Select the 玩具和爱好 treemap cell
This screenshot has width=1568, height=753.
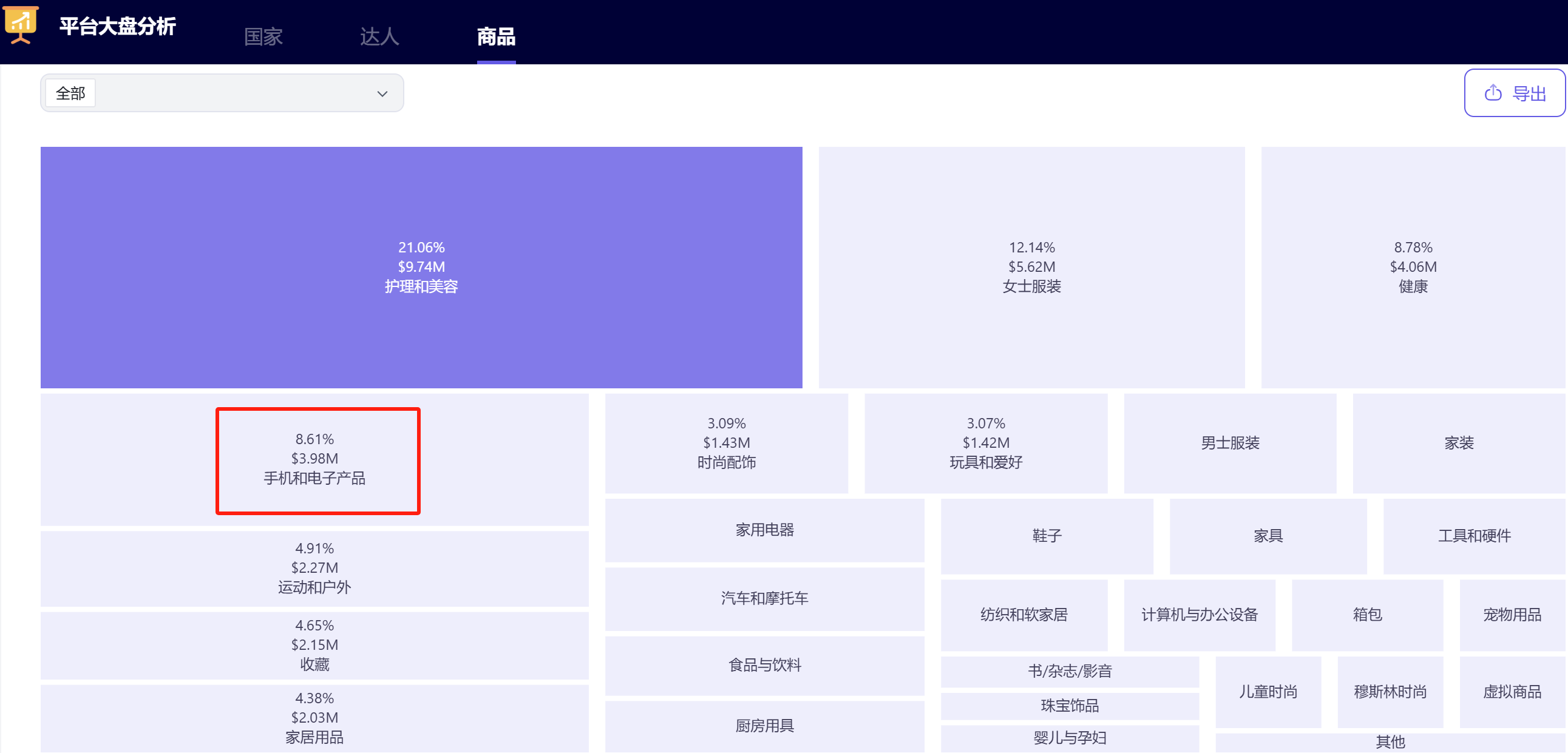[985, 443]
